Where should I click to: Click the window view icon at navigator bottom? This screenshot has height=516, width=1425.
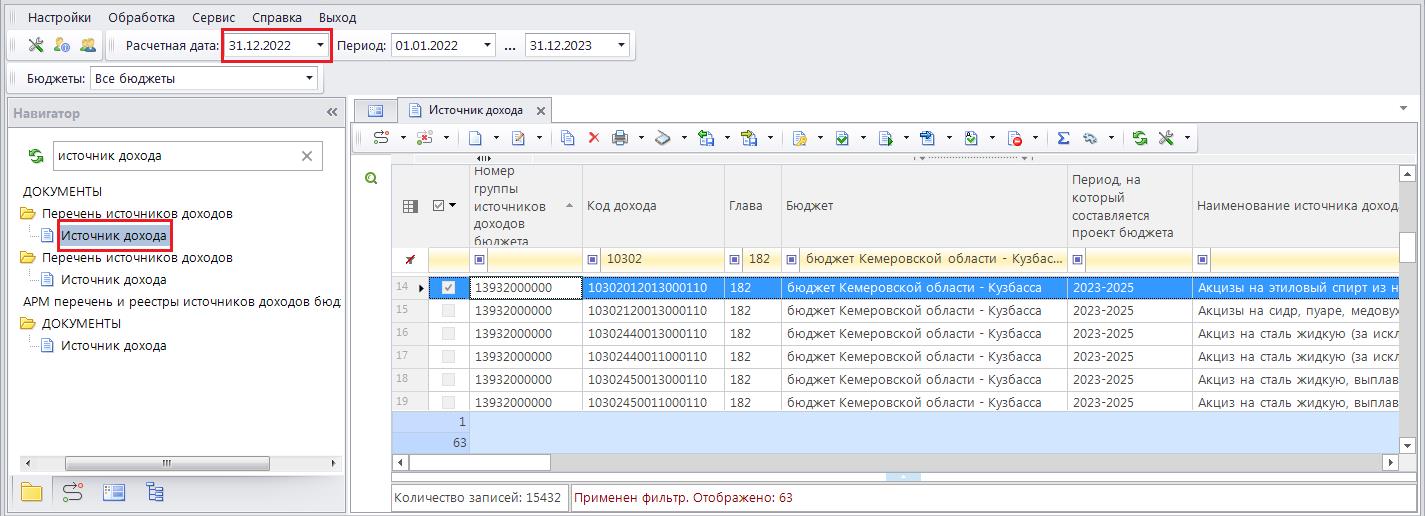(x=114, y=491)
